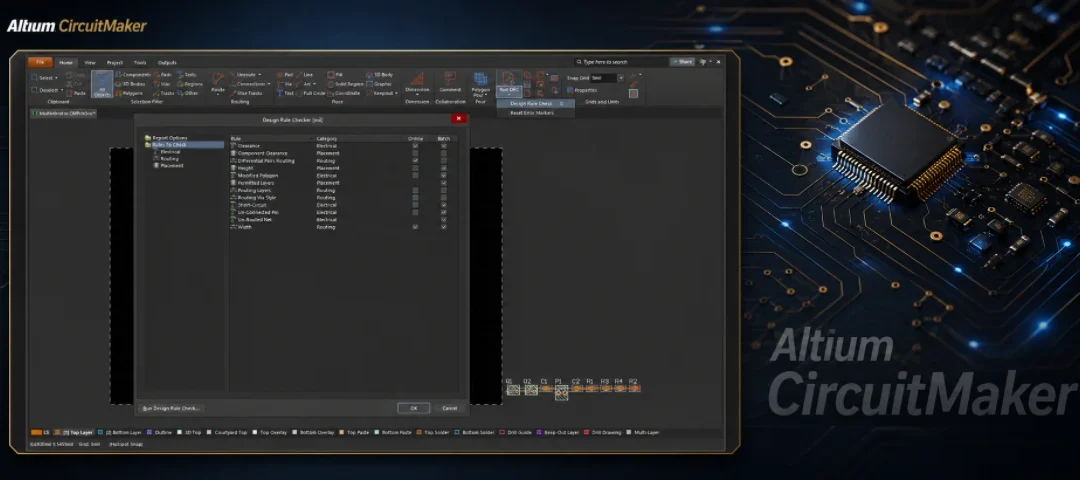1080x480 pixels.
Task: Start the Route tool
Action: [218, 82]
